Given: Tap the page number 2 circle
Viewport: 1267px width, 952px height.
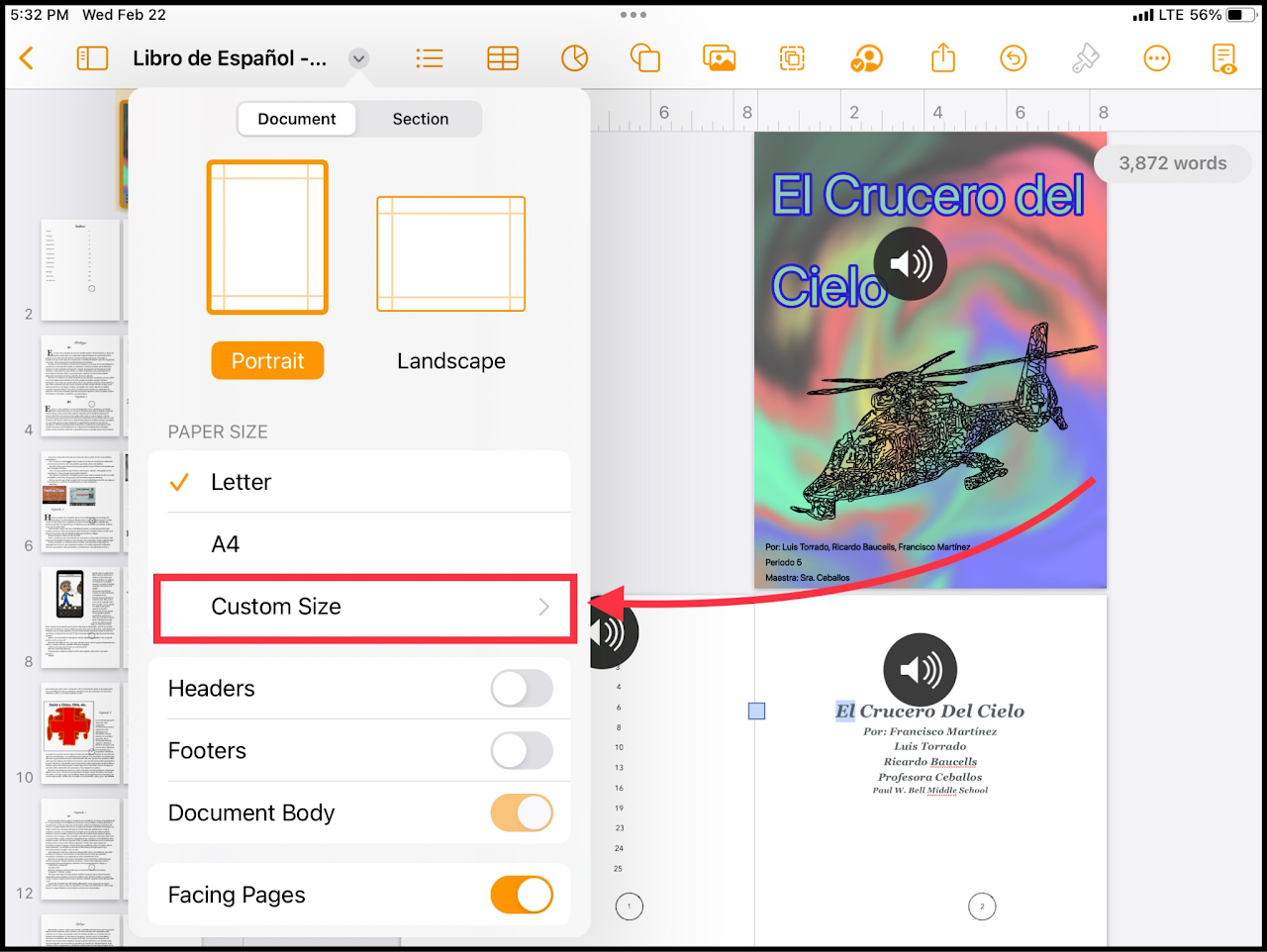Looking at the screenshot, I should [x=982, y=906].
